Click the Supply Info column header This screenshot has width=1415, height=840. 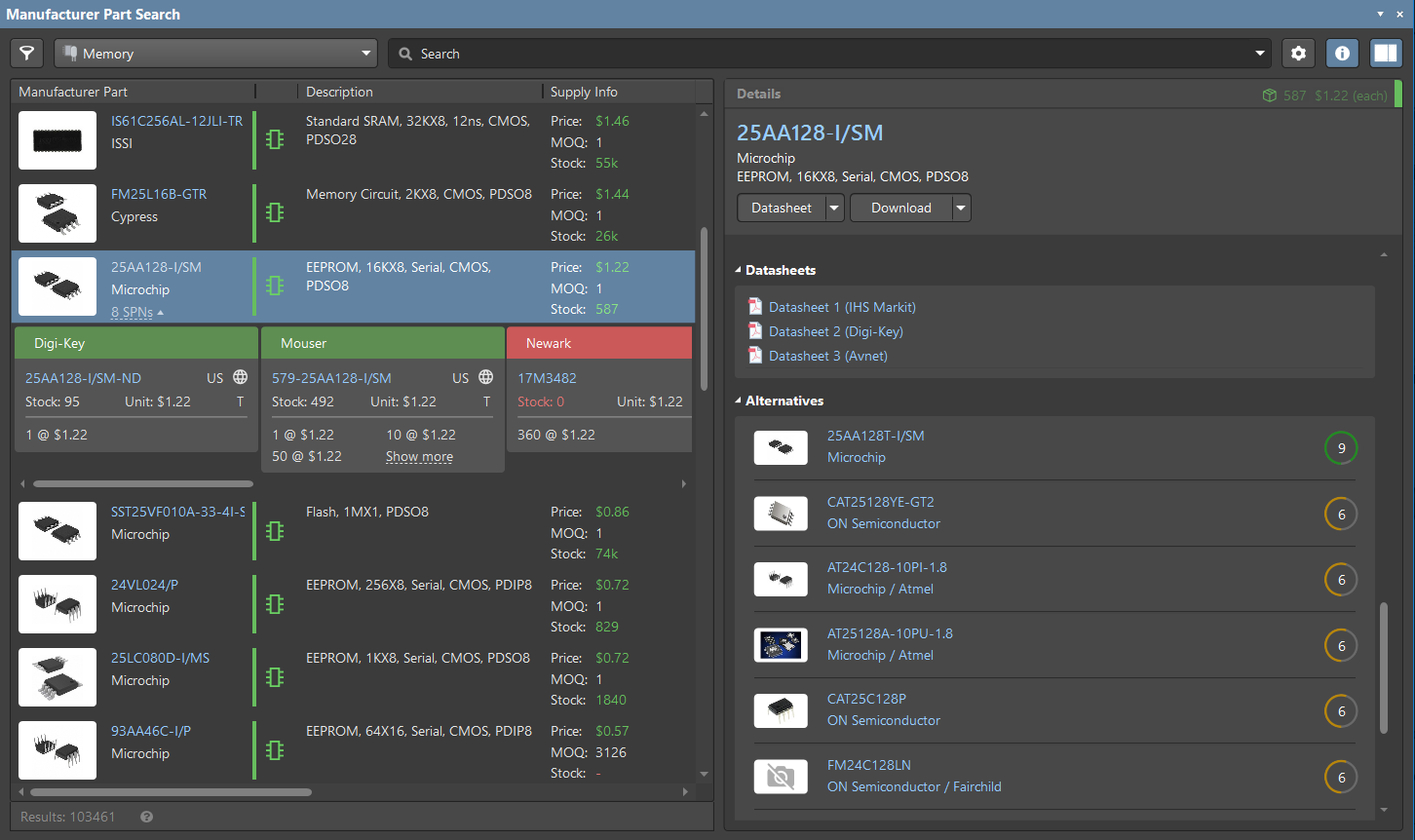tap(584, 92)
